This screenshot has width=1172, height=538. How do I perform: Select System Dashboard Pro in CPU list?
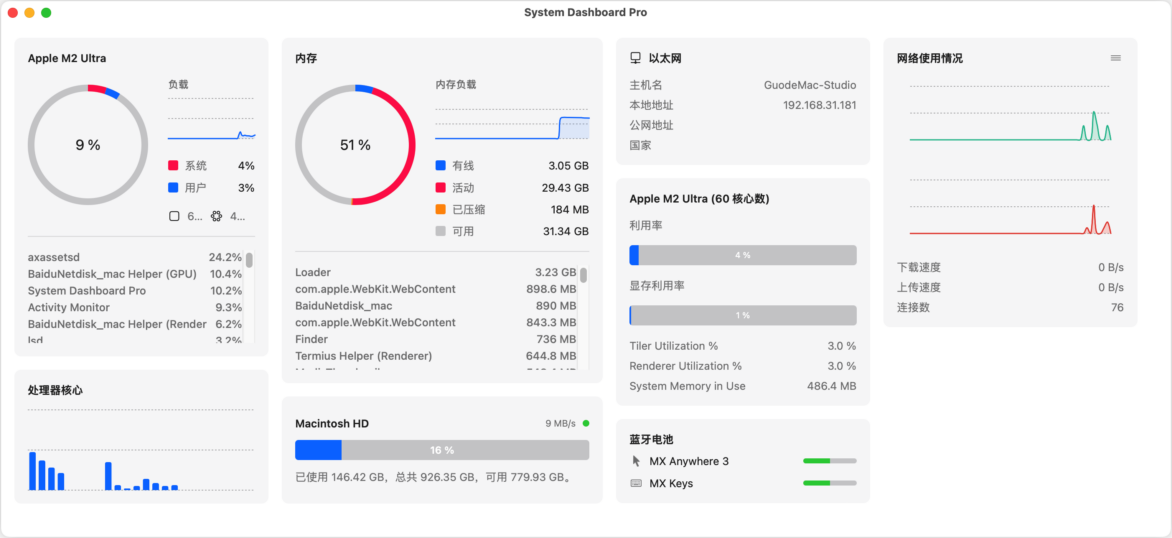pyautogui.click(x=135, y=291)
